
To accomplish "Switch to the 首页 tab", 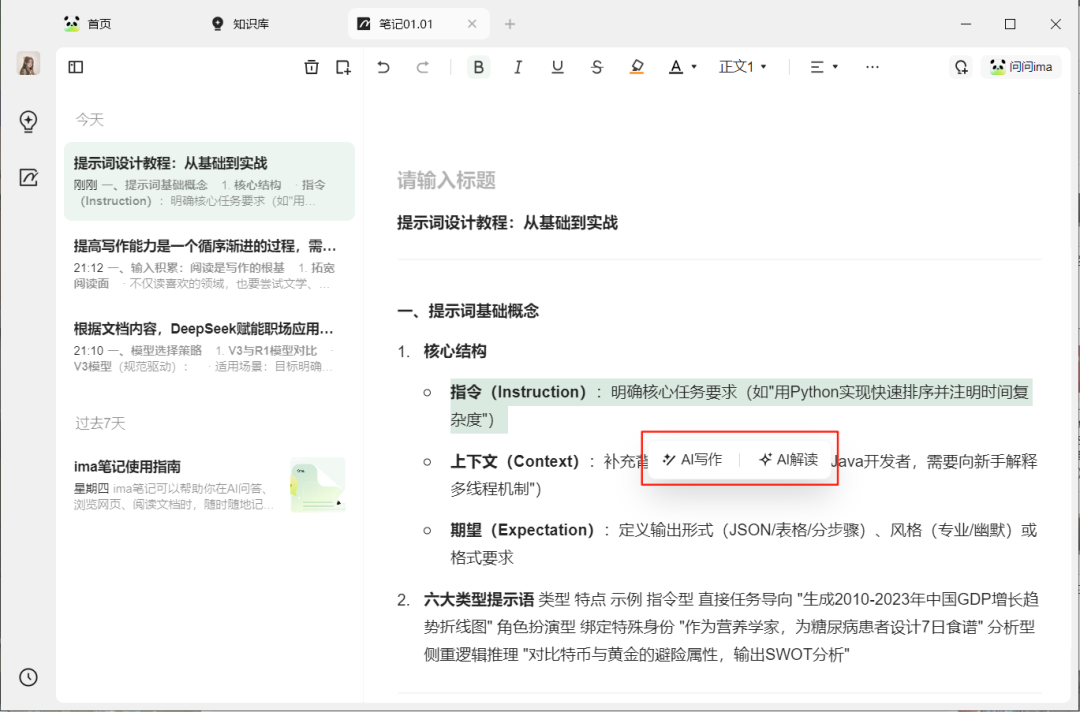I will (x=88, y=23).
